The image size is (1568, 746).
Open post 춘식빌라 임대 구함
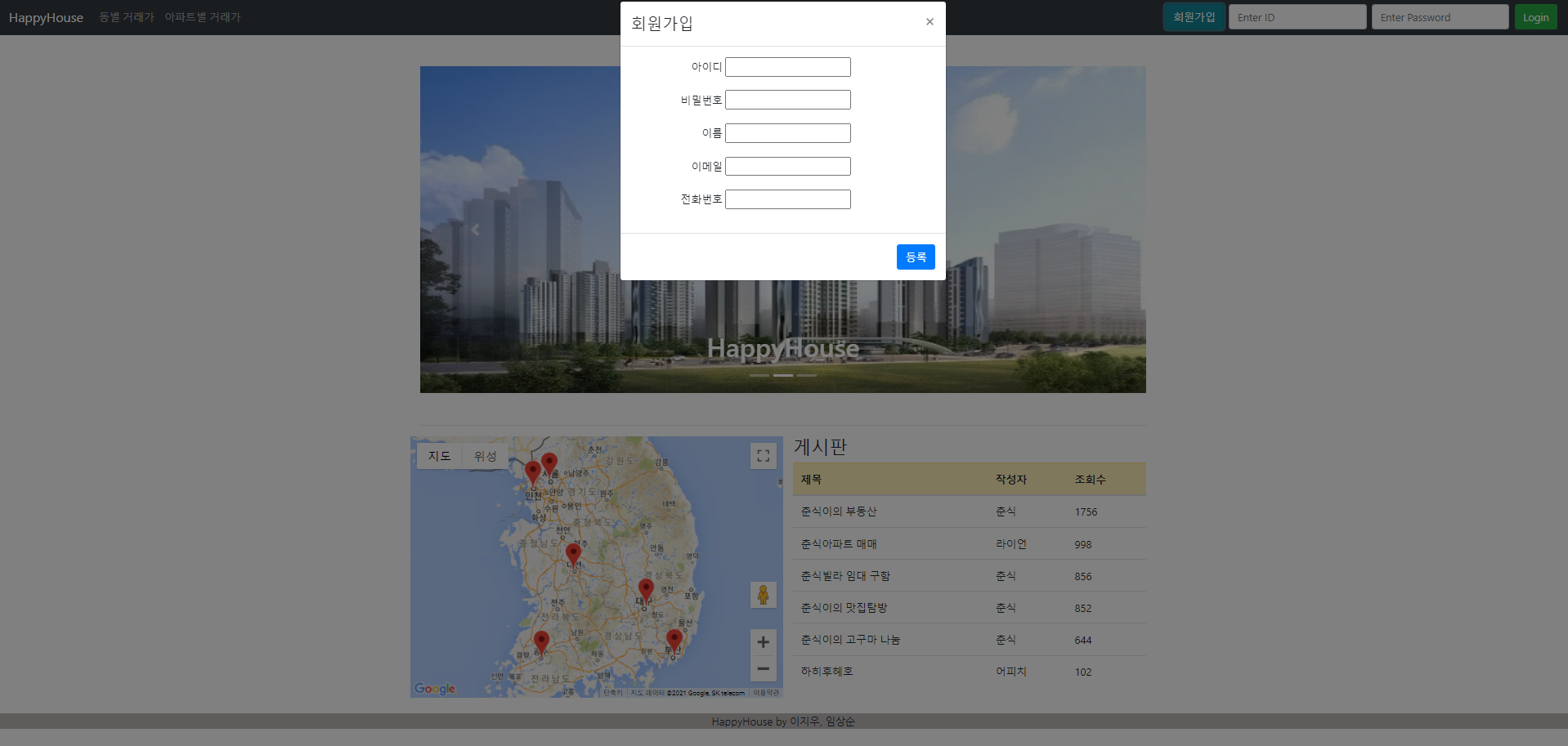(845, 576)
